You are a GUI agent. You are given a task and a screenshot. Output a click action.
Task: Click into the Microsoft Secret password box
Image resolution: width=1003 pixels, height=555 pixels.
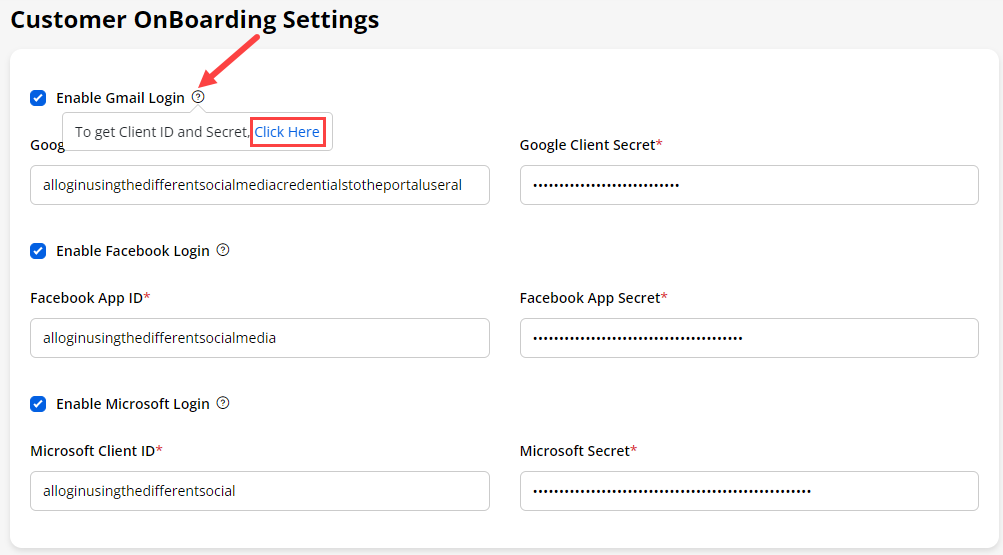pyautogui.click(x=749, y=491)
